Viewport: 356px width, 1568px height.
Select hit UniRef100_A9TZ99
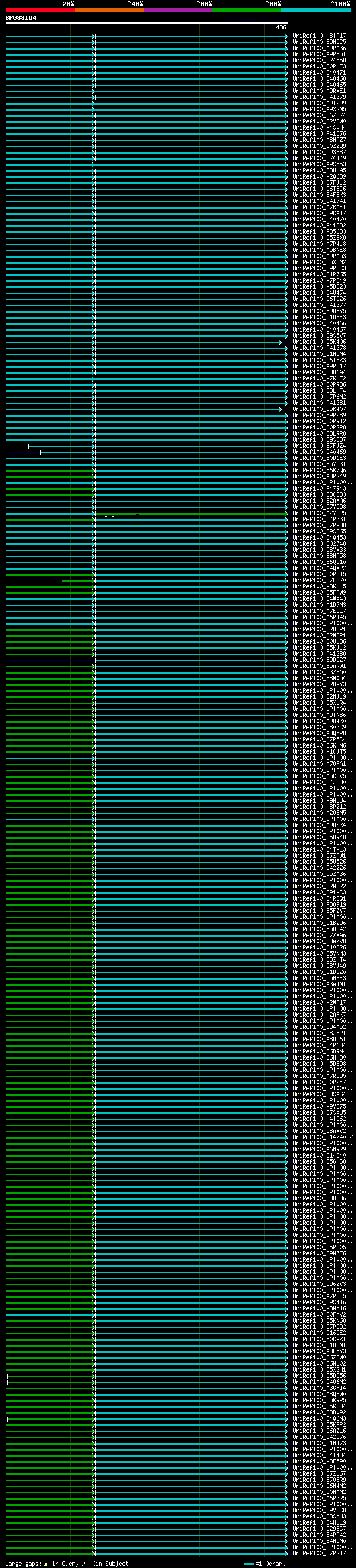[319, 103]
